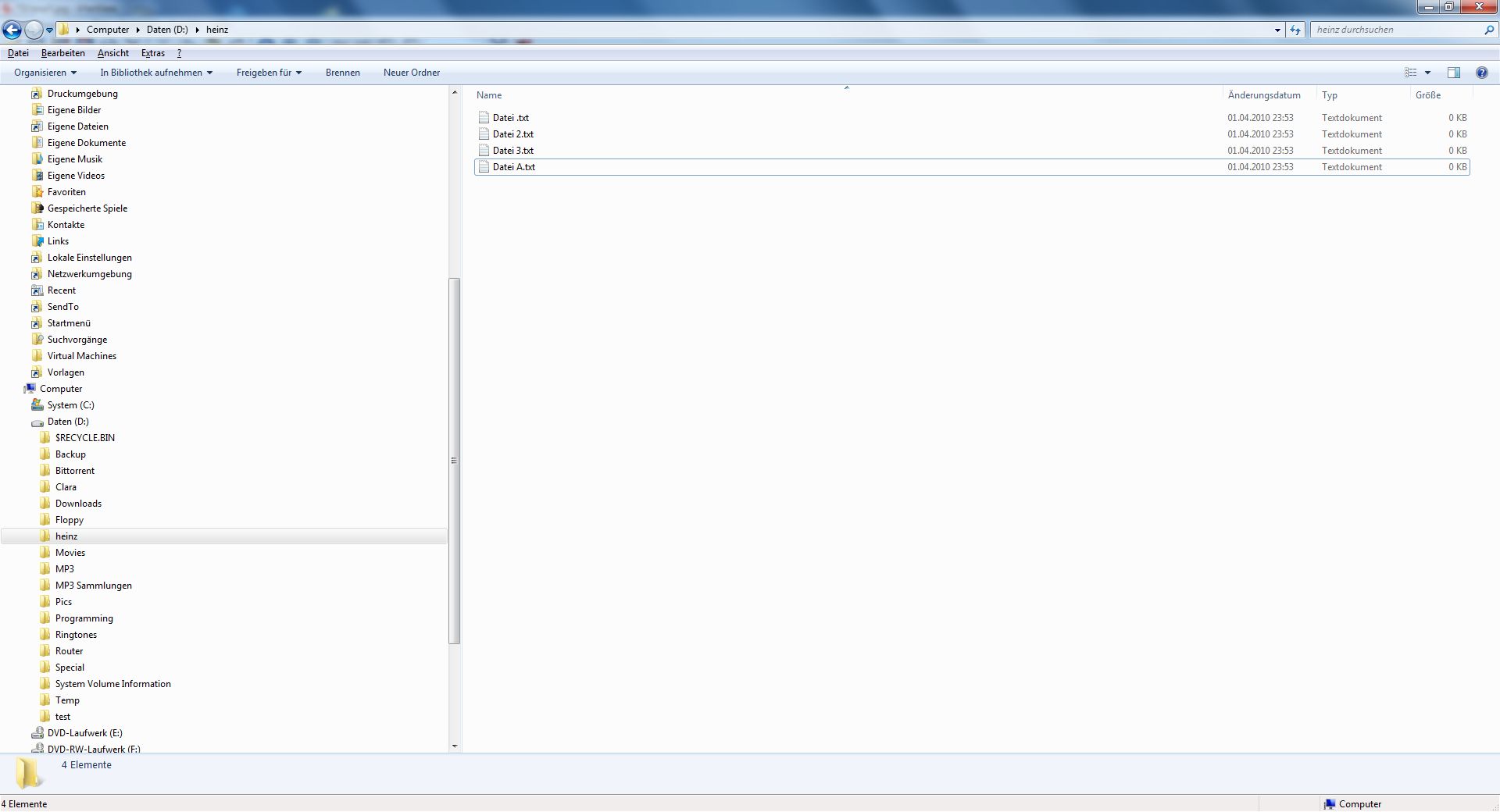Click the refresh icon beside address bar
The height and width of the screenshot is (812, 1500).
[1295, 30]
